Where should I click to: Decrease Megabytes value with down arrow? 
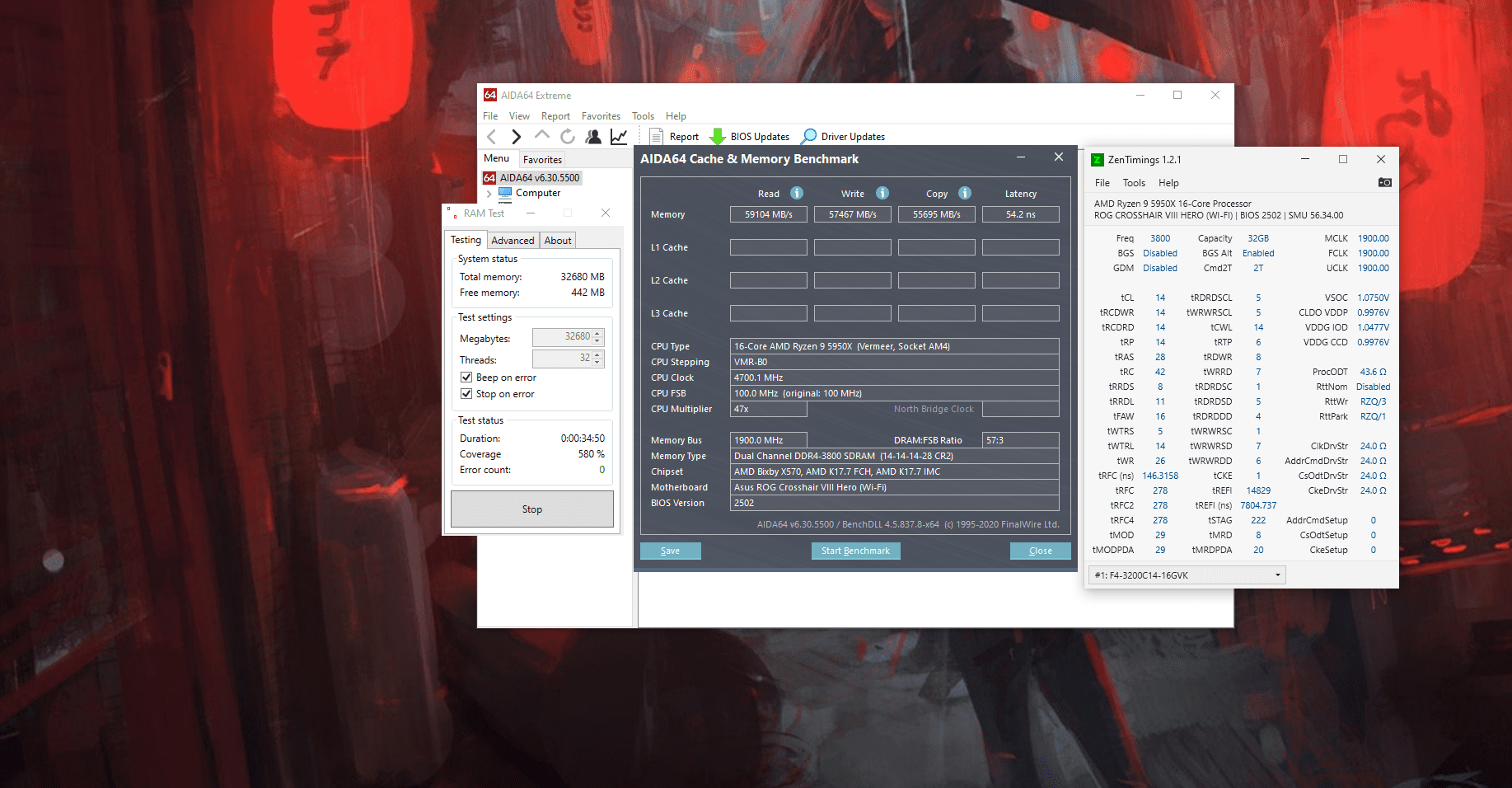click(598, 341)
